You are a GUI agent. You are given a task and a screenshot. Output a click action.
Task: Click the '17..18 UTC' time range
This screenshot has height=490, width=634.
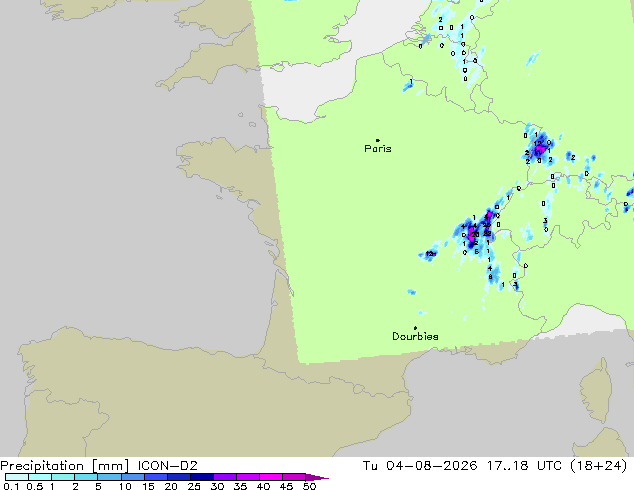tap(524, 466)
